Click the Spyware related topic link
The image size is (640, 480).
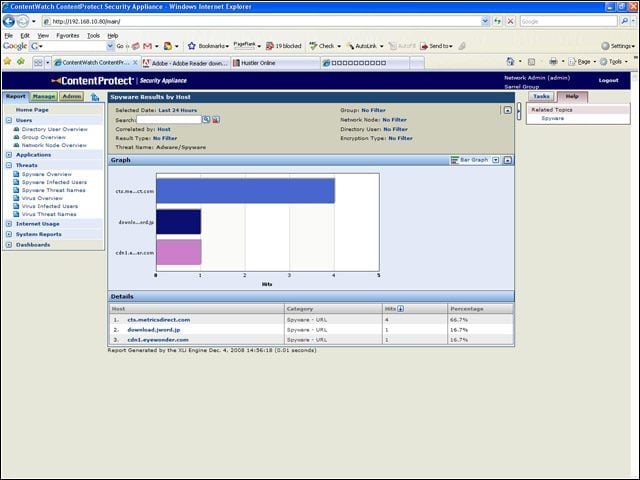(x=553, y=118)
